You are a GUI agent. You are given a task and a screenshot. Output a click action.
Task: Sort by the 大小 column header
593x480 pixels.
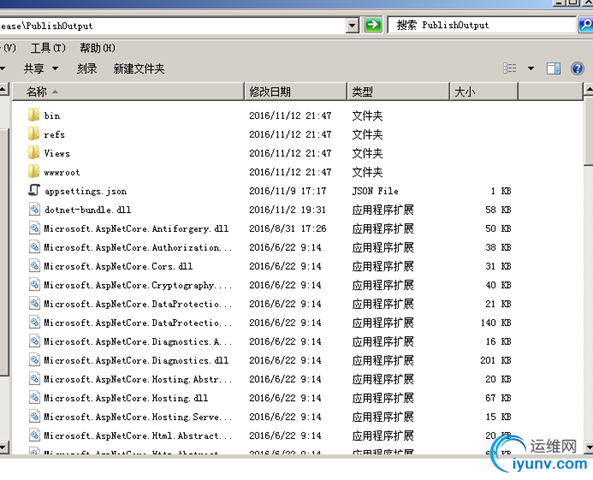coord(484,92)
